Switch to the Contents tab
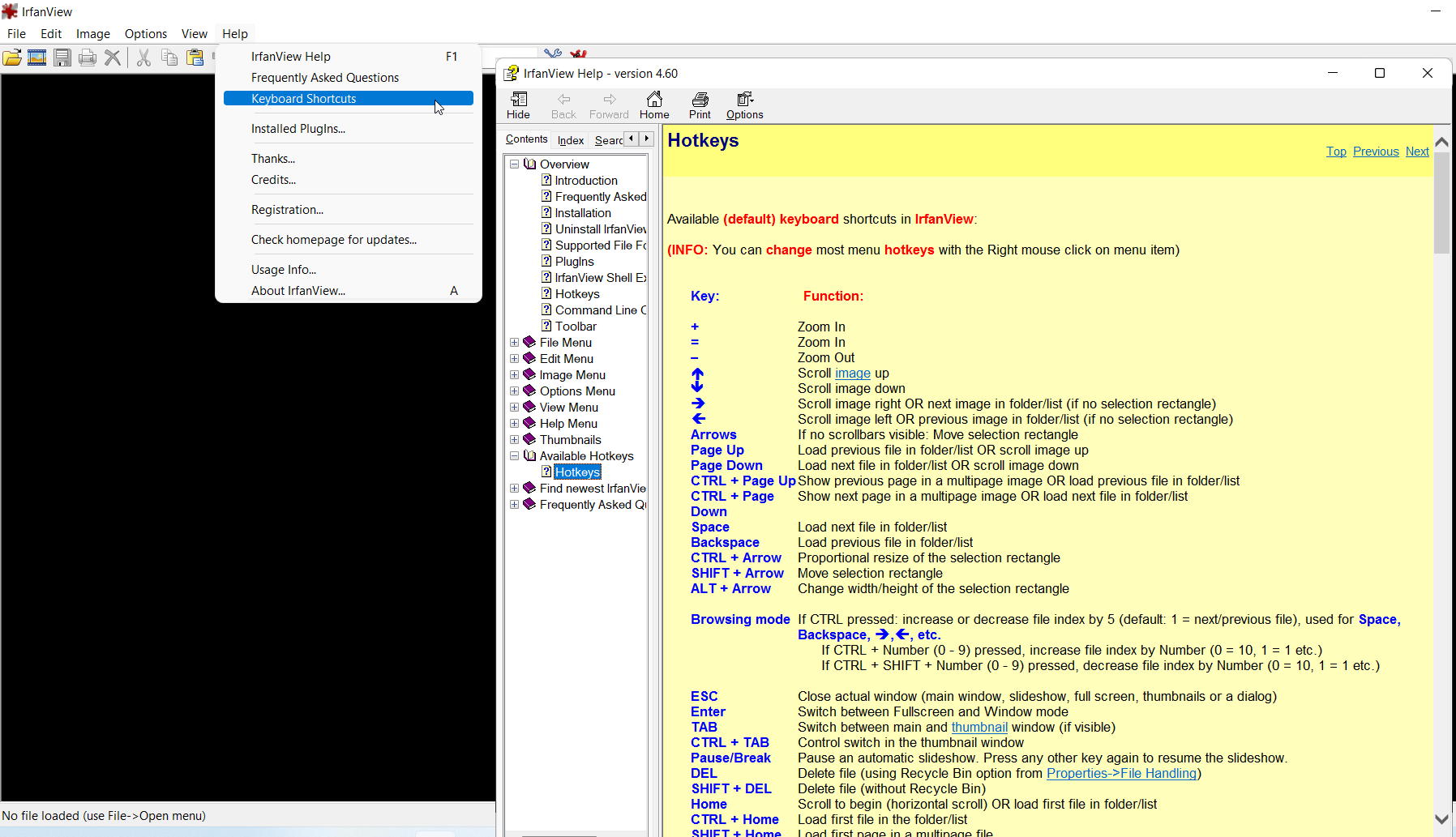 [x=527, y=139]
